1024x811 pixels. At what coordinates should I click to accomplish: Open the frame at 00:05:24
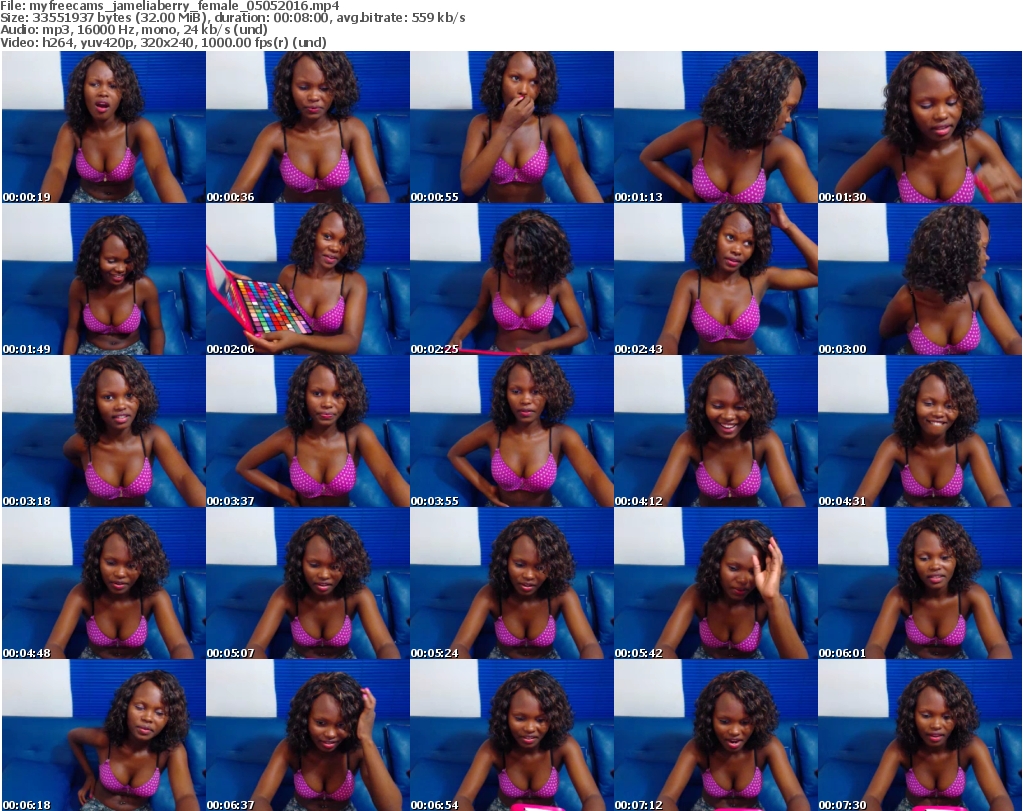[x=512, y=584]
